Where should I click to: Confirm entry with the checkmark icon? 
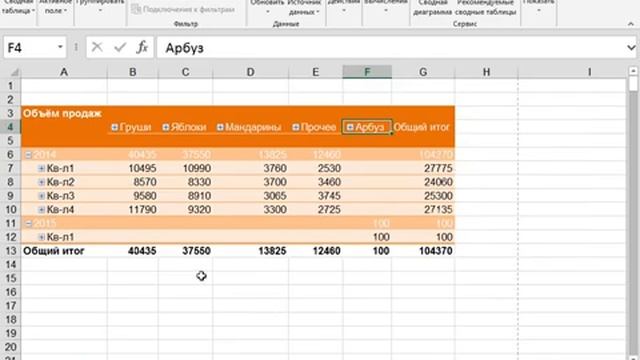tap(120, 47)
